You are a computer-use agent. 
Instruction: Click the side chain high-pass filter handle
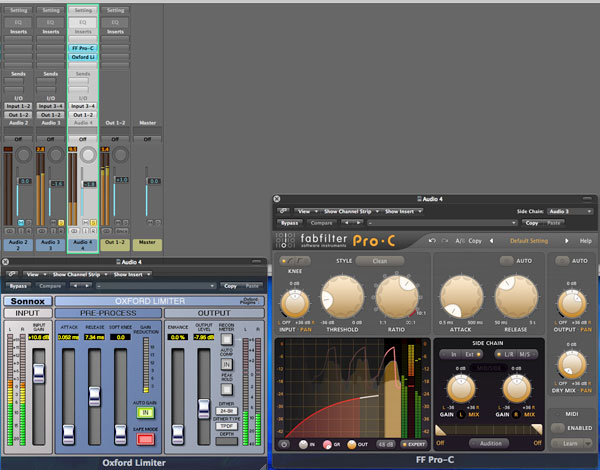pos(441,430)
